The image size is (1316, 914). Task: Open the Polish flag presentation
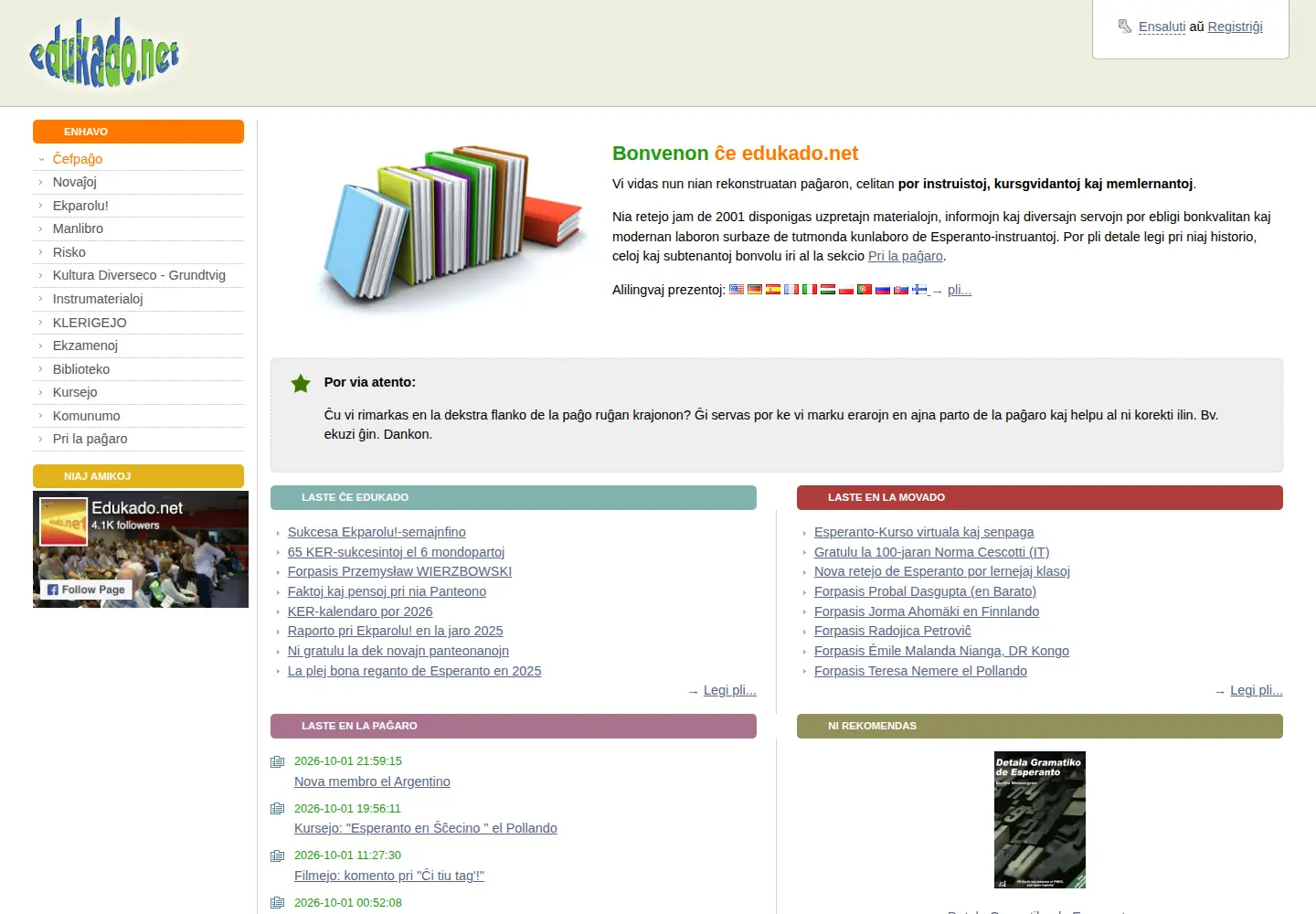(x=846, y=290)
